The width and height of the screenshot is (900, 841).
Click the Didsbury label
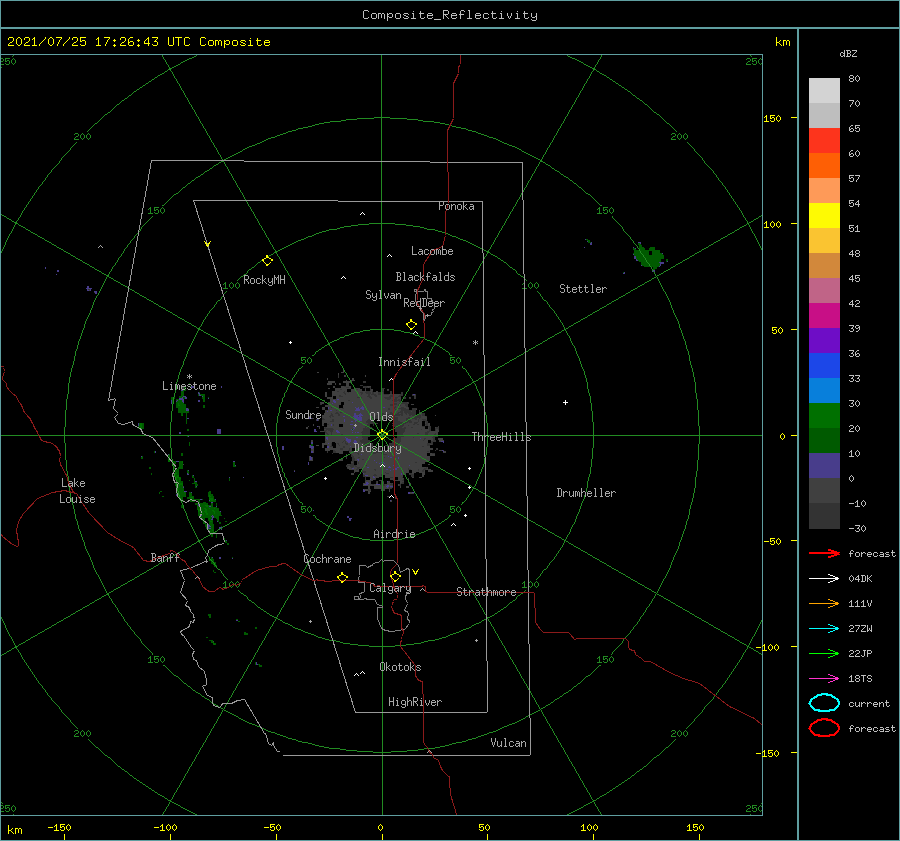(378, 448)
